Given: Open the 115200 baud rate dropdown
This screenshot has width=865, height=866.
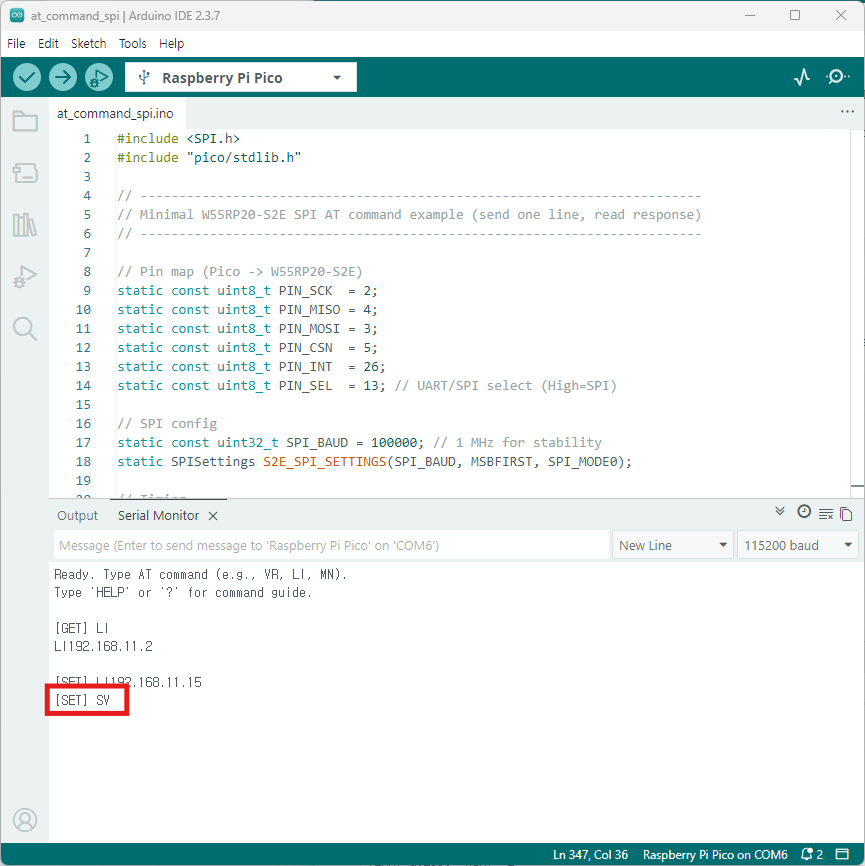Looking at the screenshot, I should tap(797, 545).
